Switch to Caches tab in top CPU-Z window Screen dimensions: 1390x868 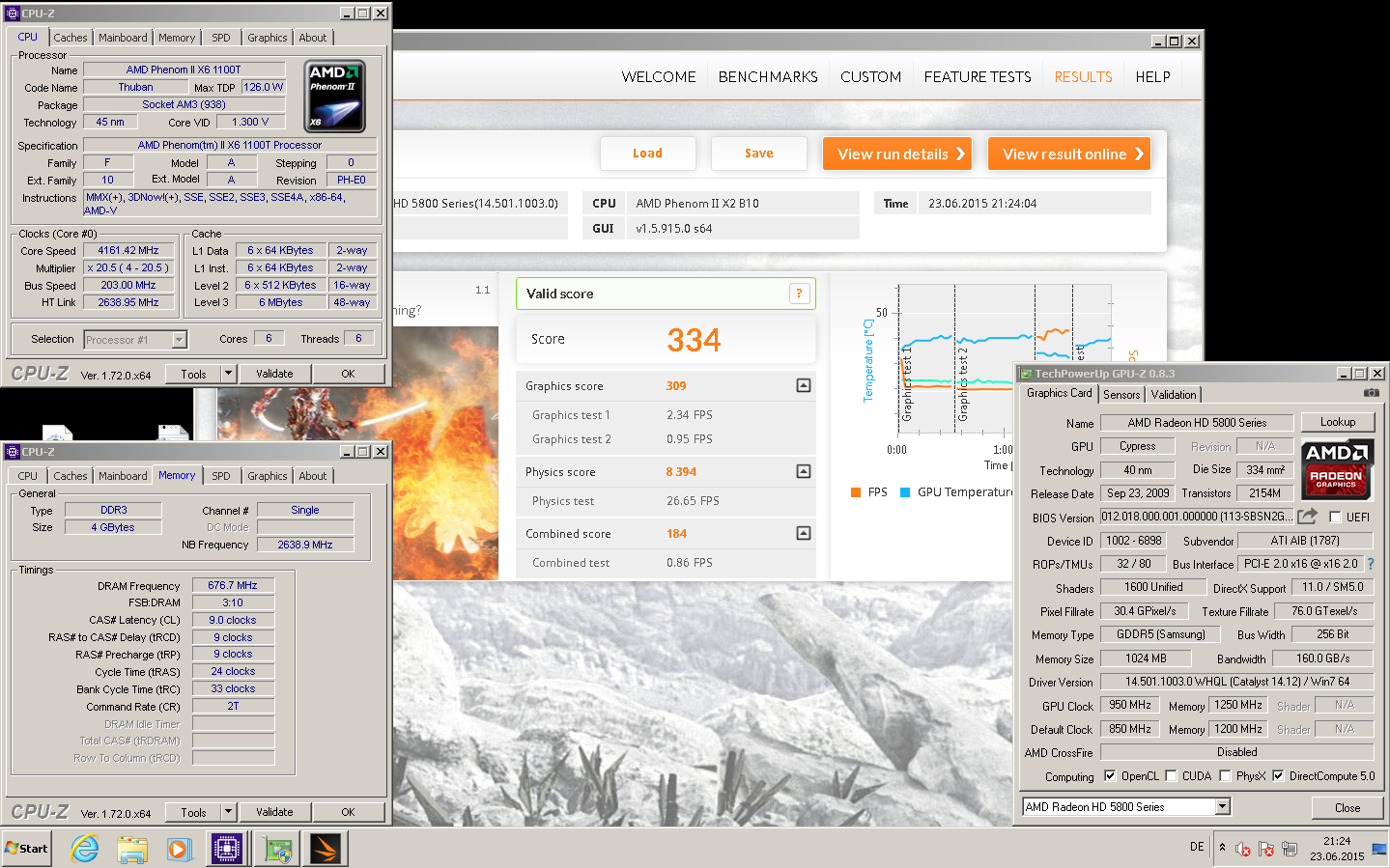pos(71,38)
